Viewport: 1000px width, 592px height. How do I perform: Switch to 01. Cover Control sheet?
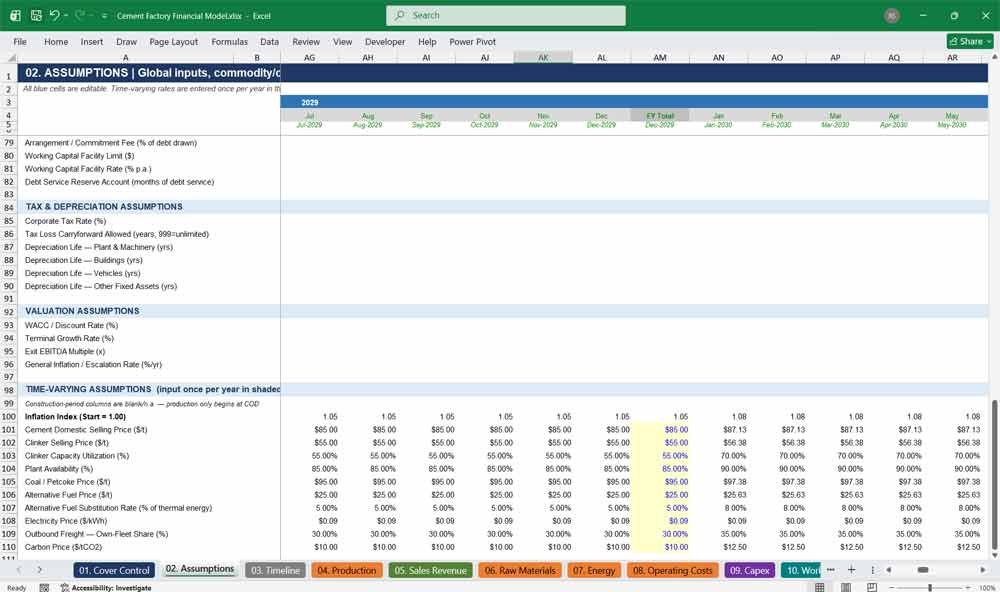tap(114, 570)
